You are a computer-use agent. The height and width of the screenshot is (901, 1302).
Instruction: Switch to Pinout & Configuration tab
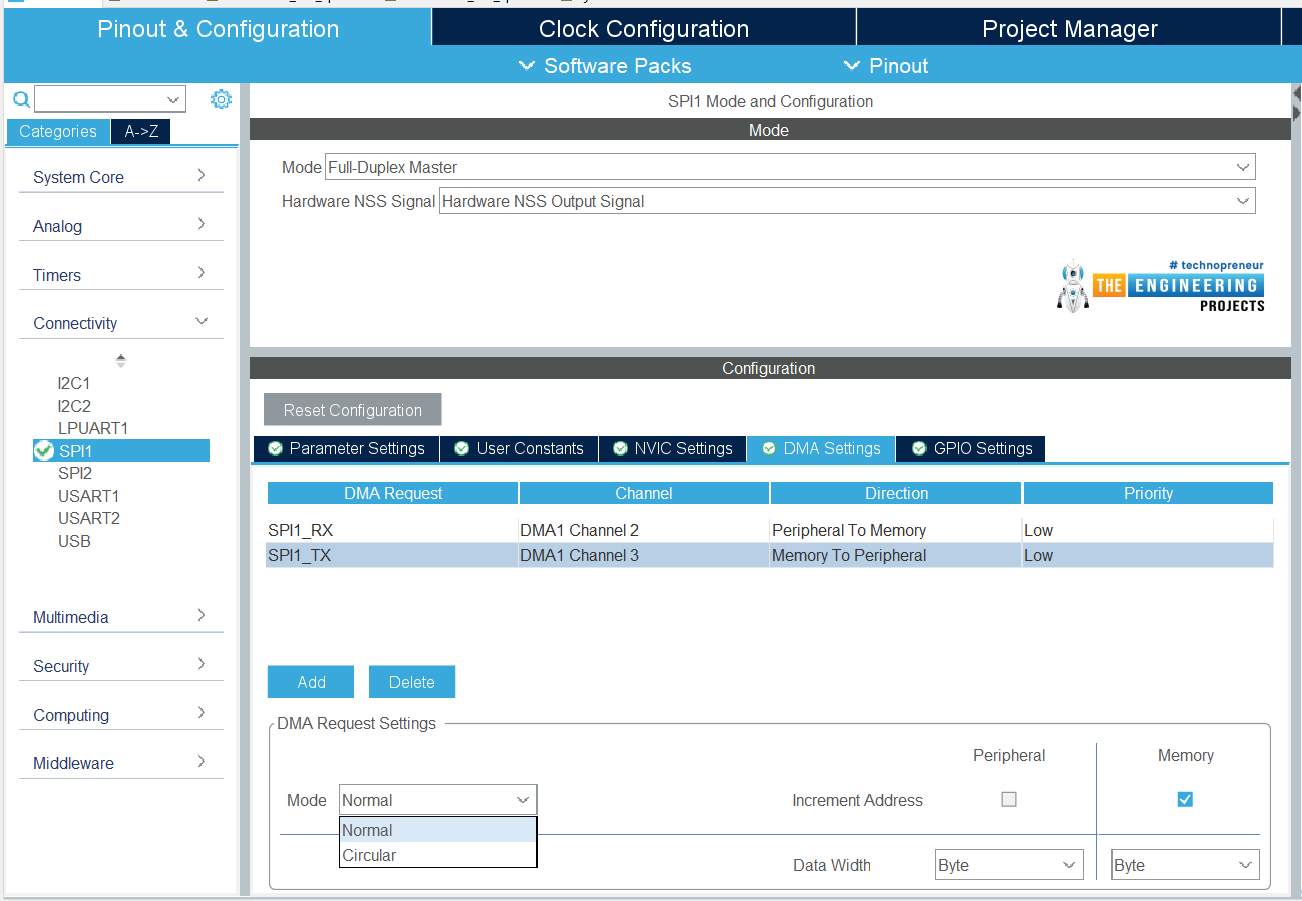(218, 29)
